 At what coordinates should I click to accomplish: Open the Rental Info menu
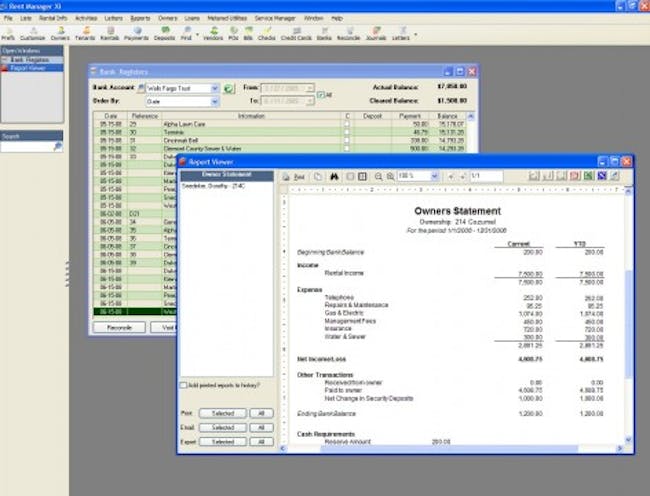(x=53, y=18)
